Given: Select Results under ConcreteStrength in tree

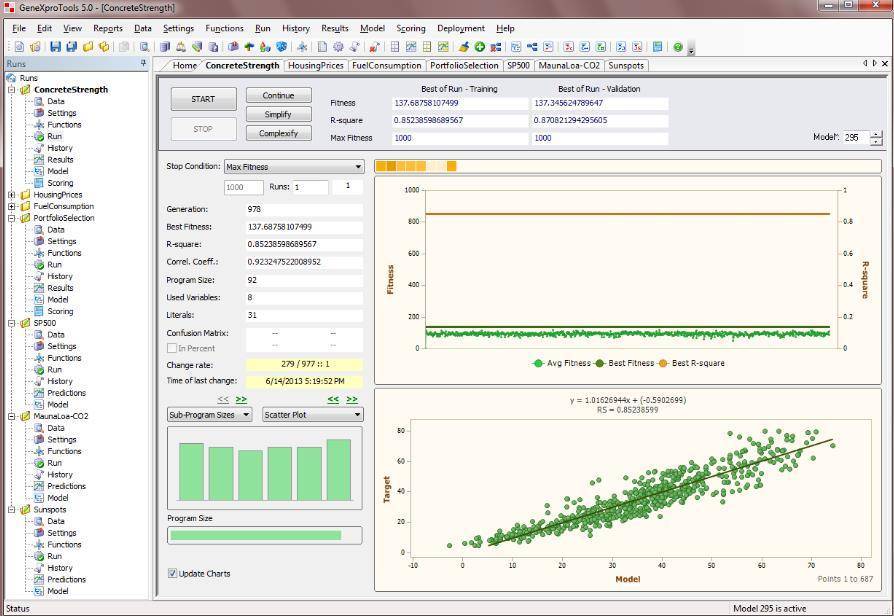Looking at the screenshot, I should (x=60, y=160).
